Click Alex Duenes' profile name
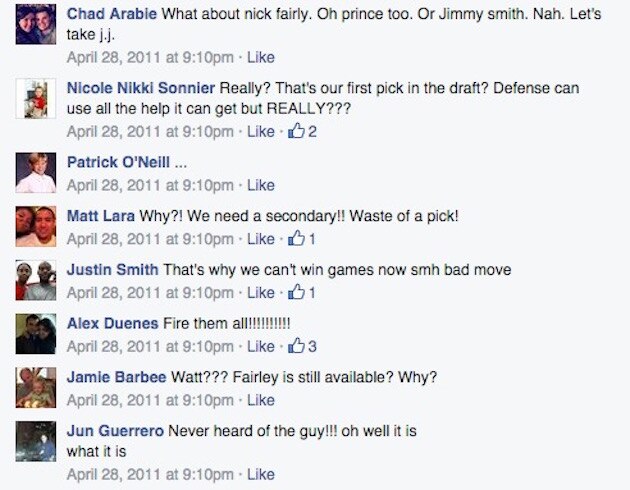 pos(113,324)
